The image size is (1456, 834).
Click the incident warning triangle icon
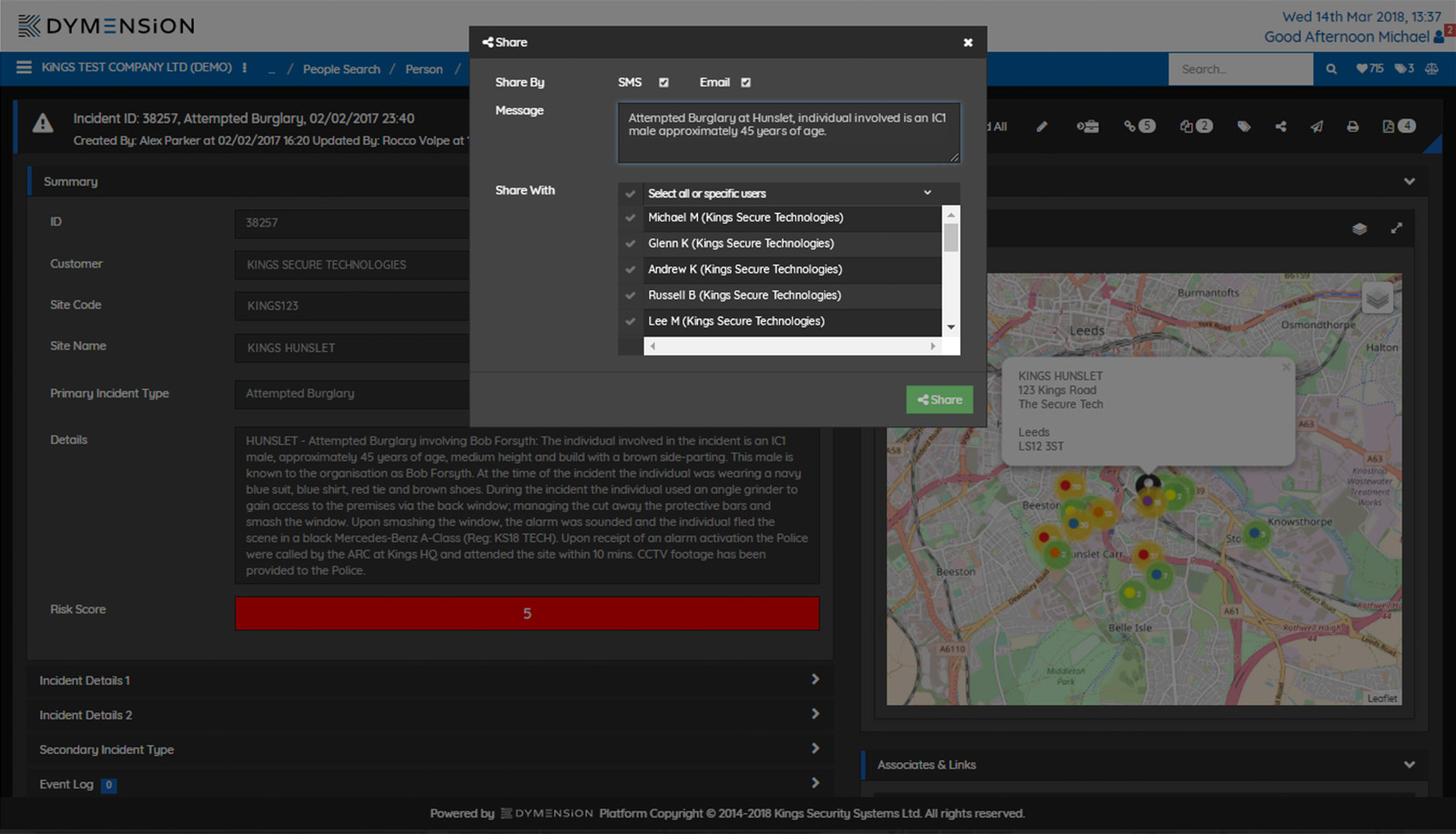click(x=43, y=124)
